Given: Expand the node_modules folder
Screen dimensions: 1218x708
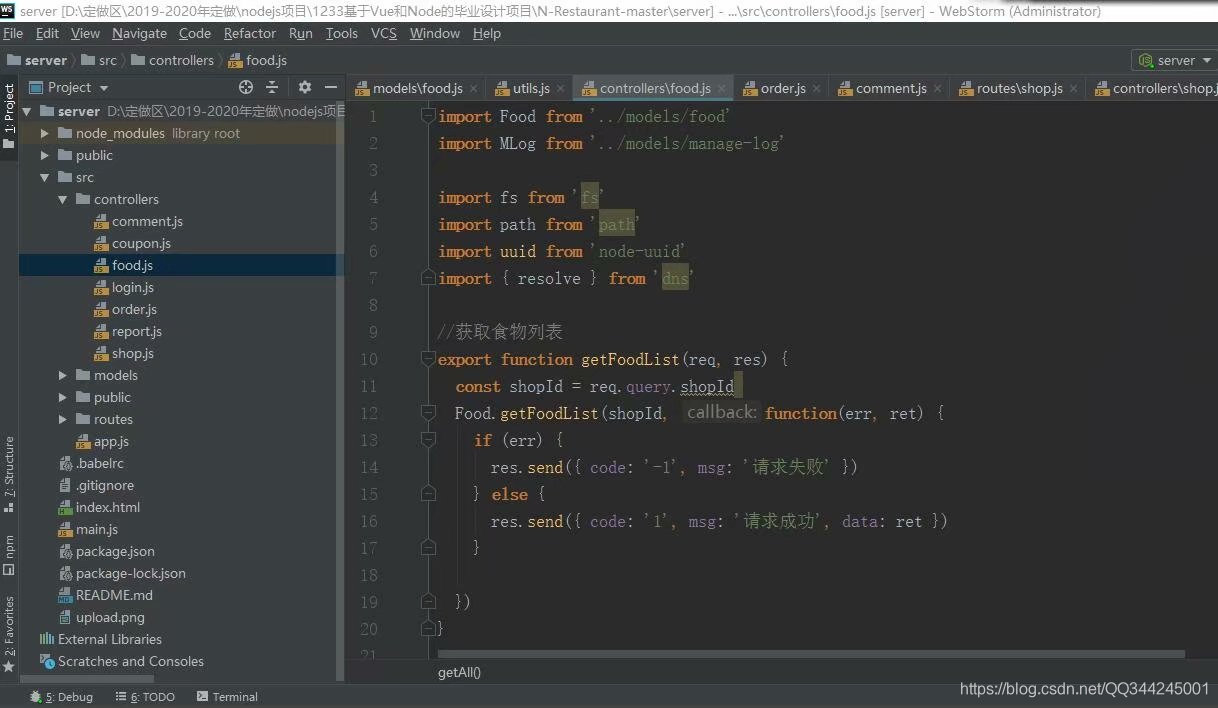Looking at the screenshot, I should 44,133.
